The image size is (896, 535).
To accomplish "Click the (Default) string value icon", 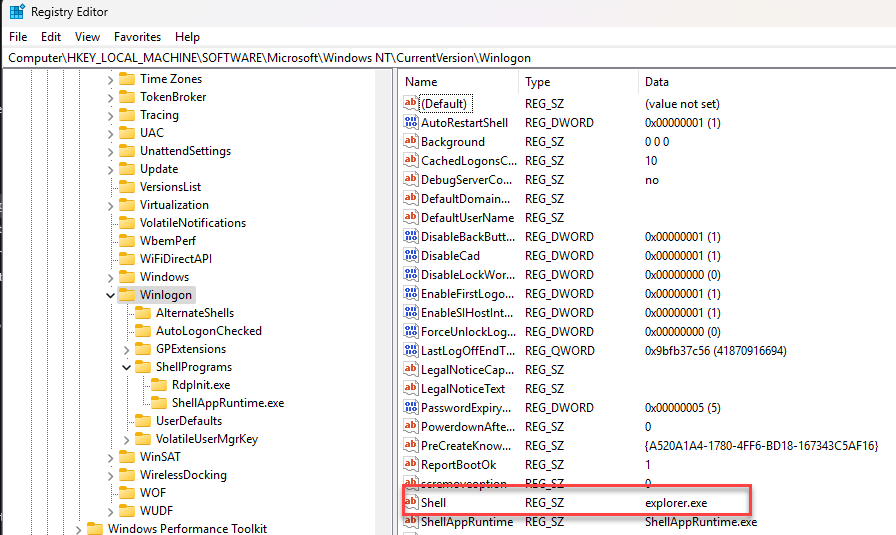I will 410,103.
